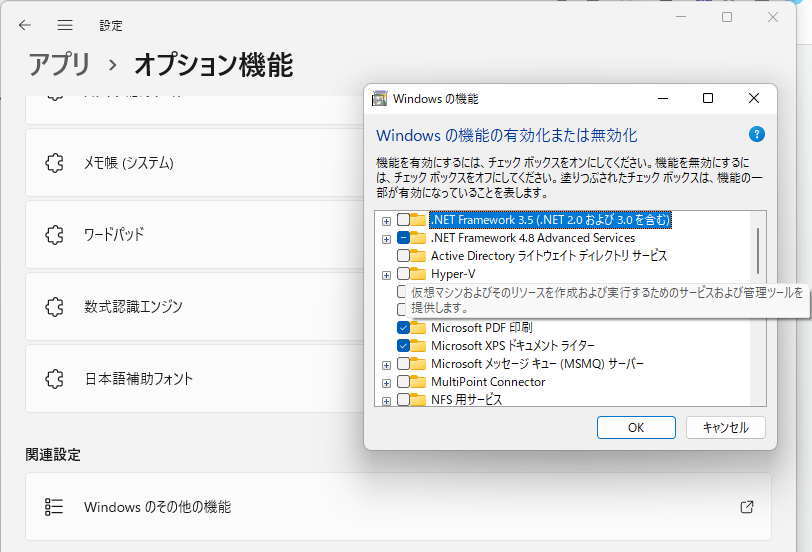The image size is (812, 552).
Task: Click folder icon for NFS 用サービス
Action: (x=418, y=399)
